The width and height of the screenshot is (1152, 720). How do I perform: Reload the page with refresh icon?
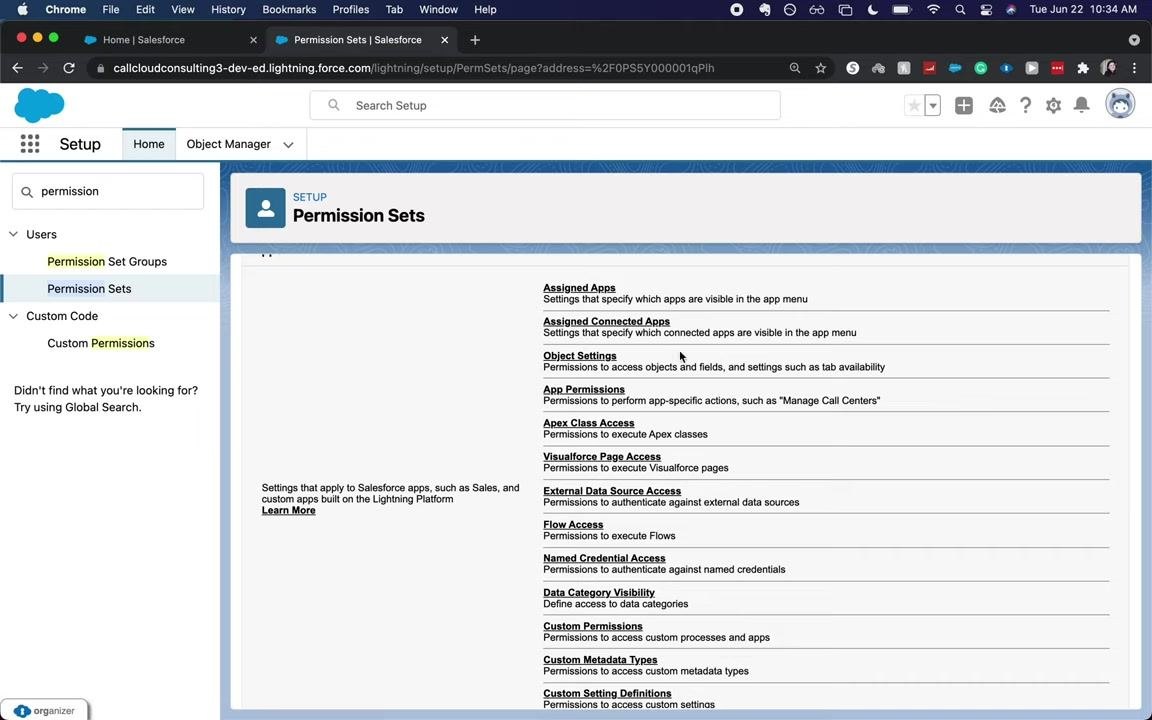click(x=69, y=68)
